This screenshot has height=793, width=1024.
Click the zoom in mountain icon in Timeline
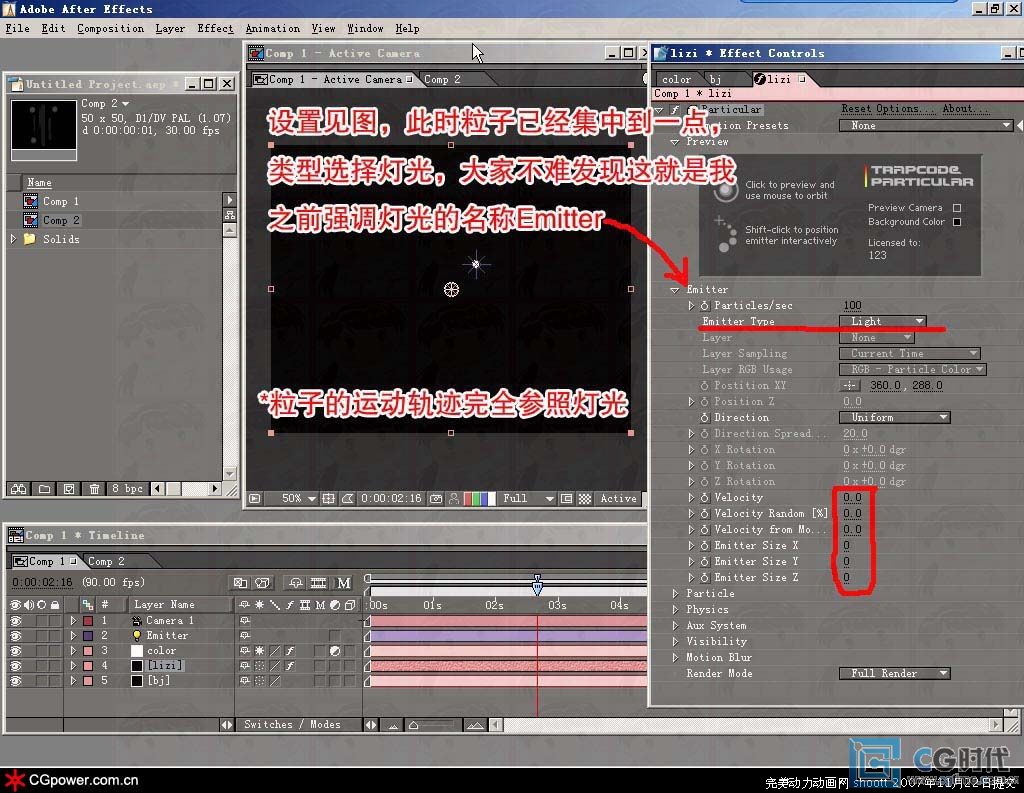click(x=475, y=725)
